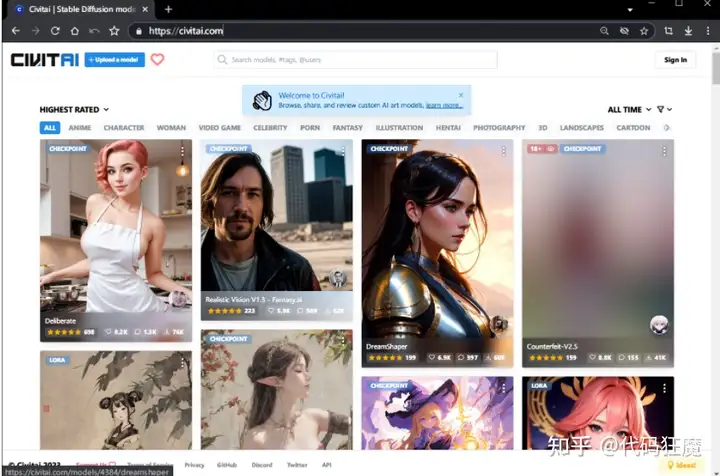Go to the browser home page icon
Viewport: 720px width, 476px height.
(74, 31)
